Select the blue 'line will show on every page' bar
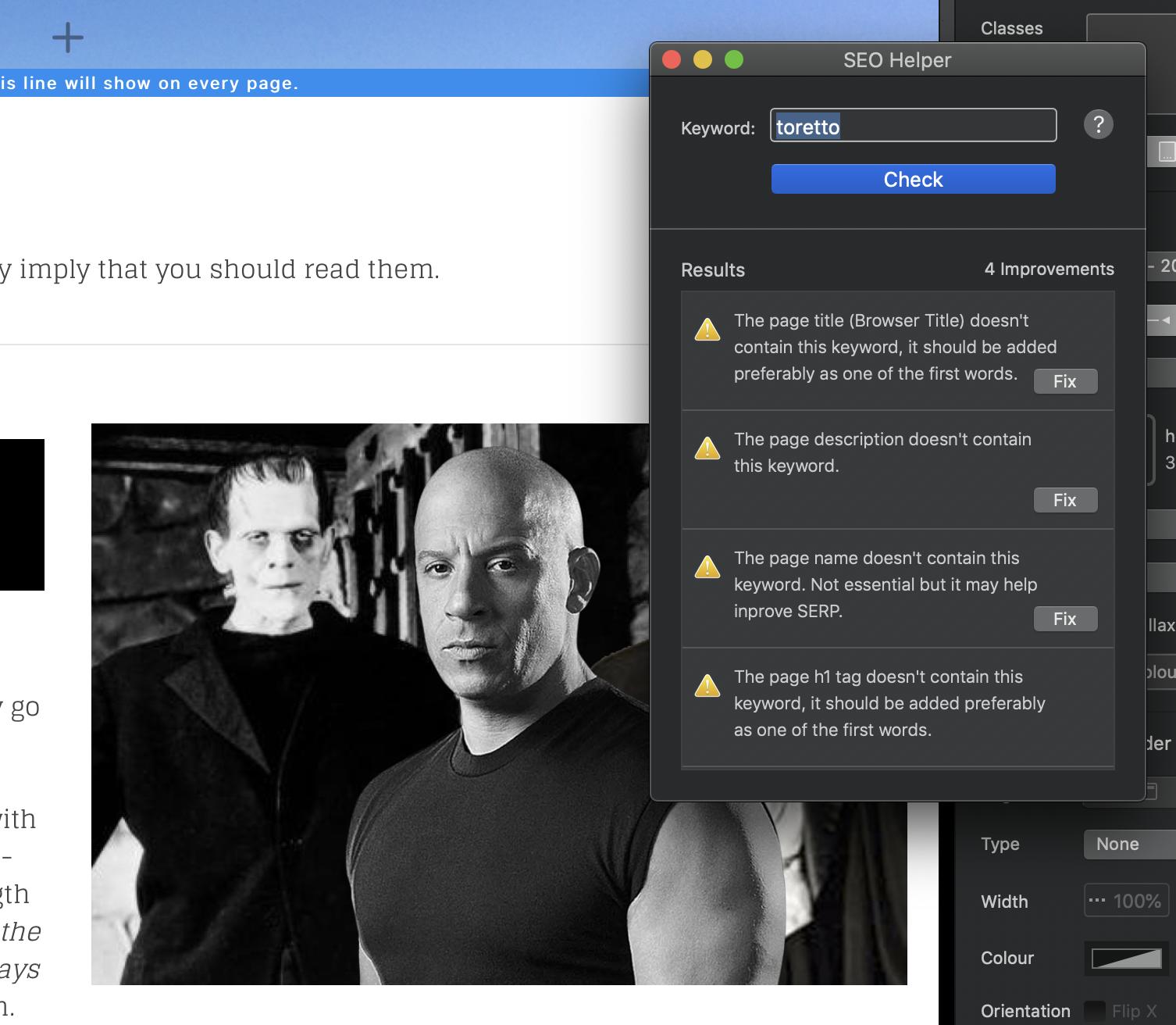Image resolution: width=1176 pixels, height=1025 pixels. tap(324, 83)
